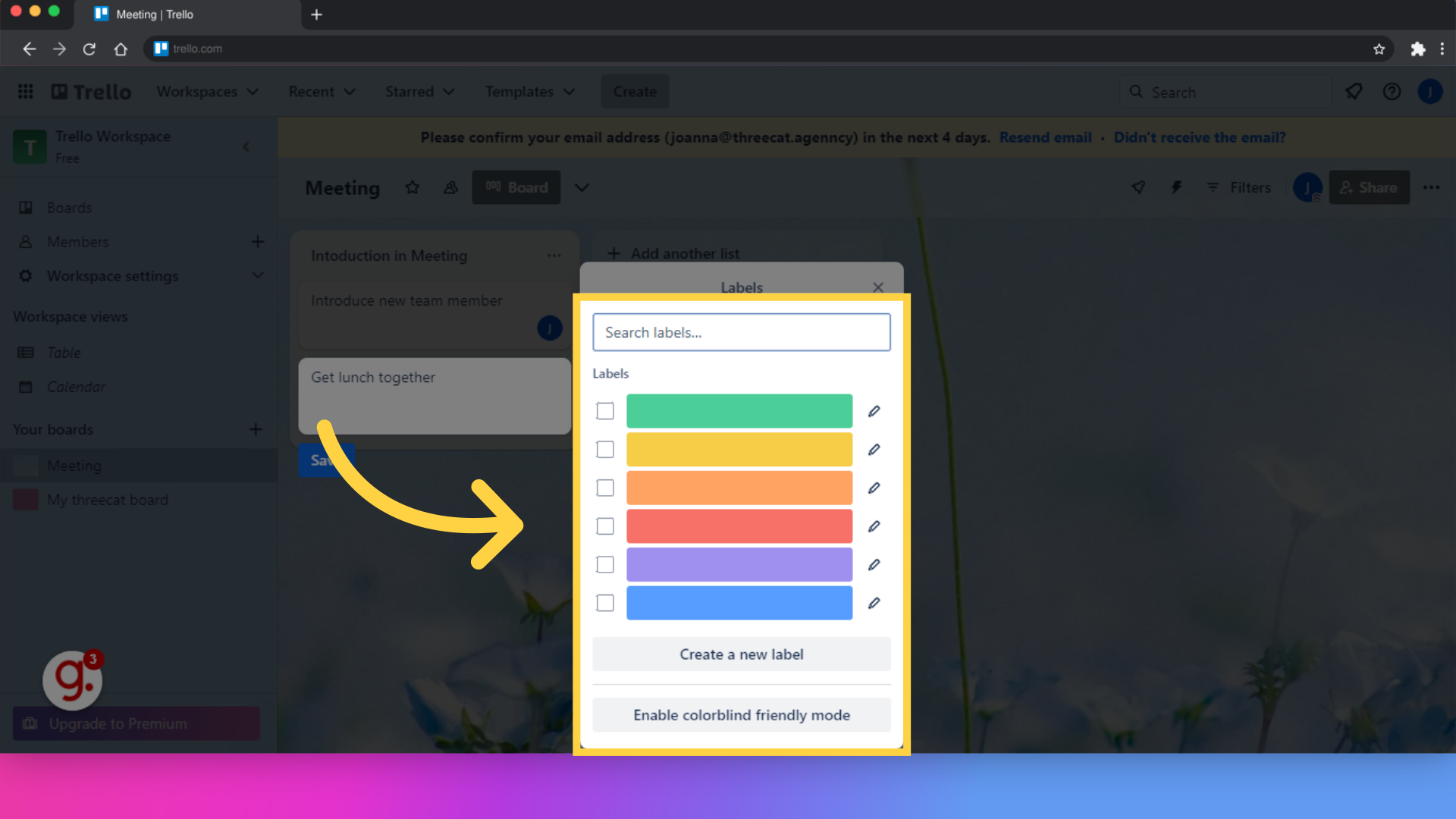
Task: Open notifications bell icon
Action: pyautogui.click(x=1354, y=92)
